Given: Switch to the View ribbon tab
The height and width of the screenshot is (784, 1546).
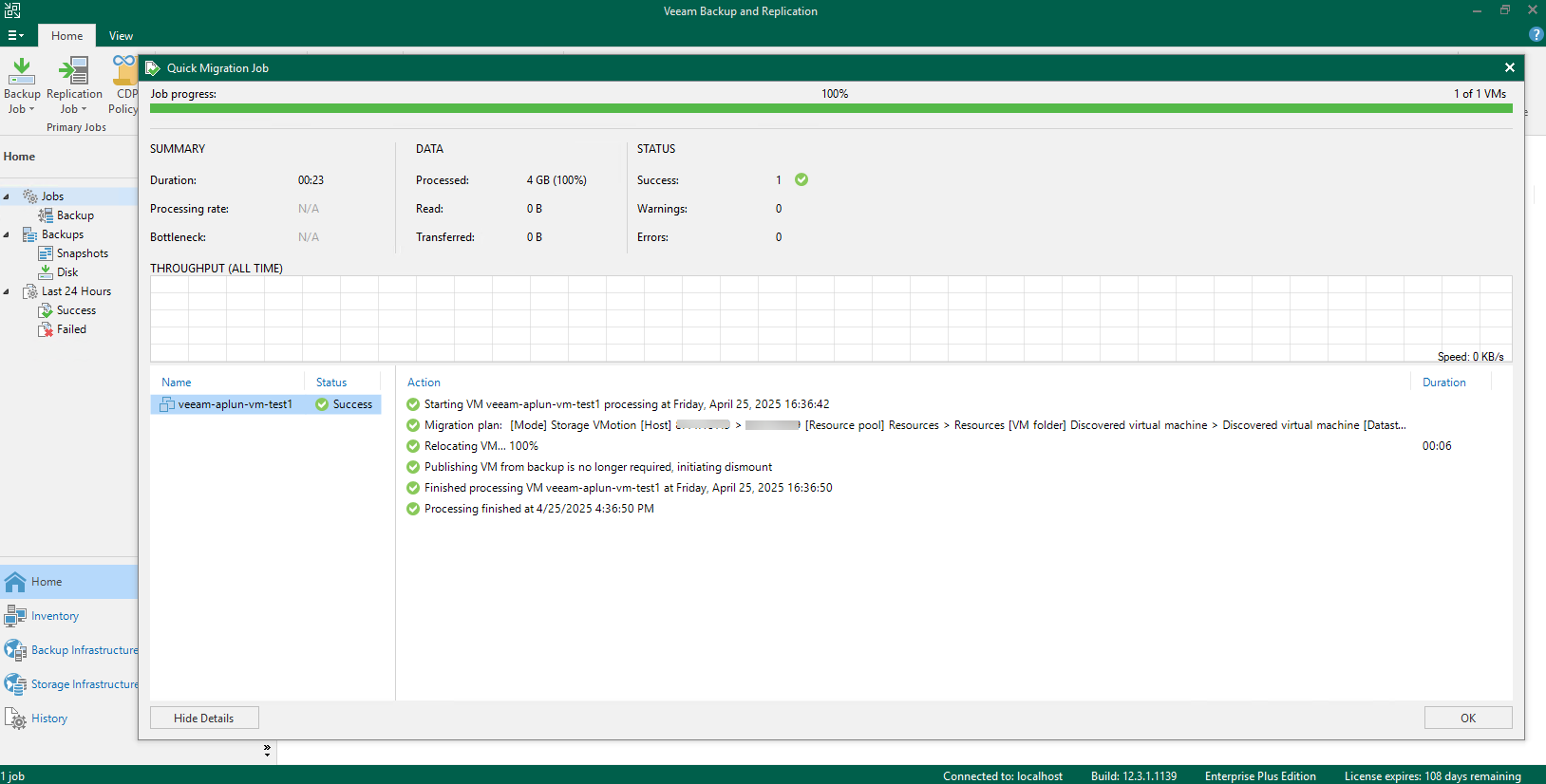Looking at the screenshot, I should [x=121, y=35].
